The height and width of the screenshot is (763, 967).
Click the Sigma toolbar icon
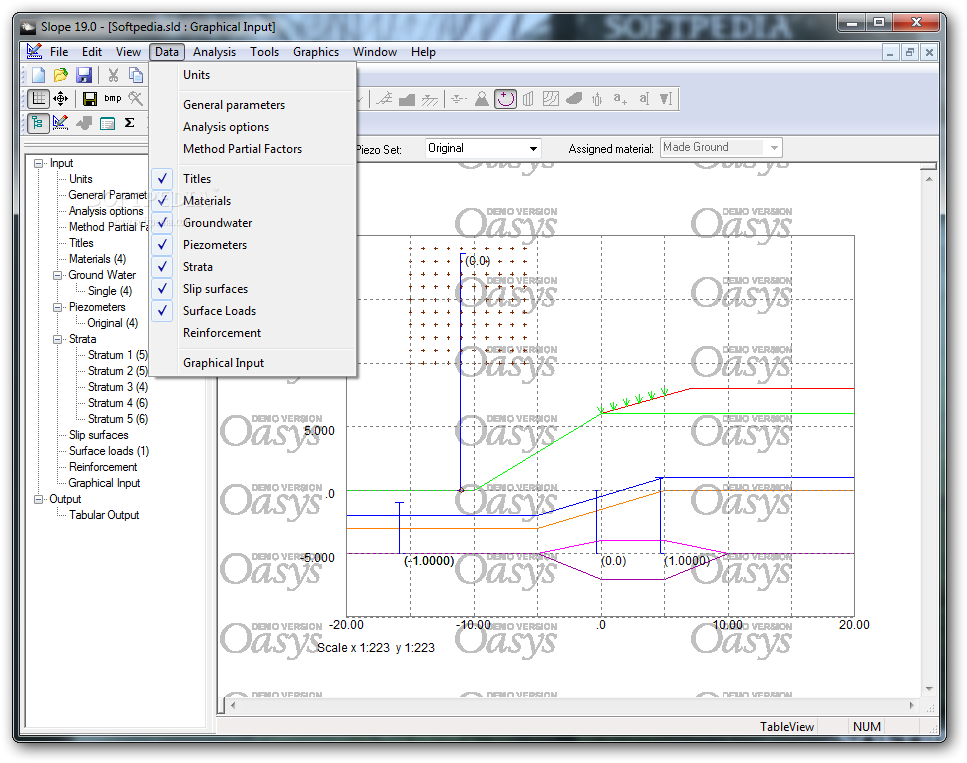[x=129, y=123]
